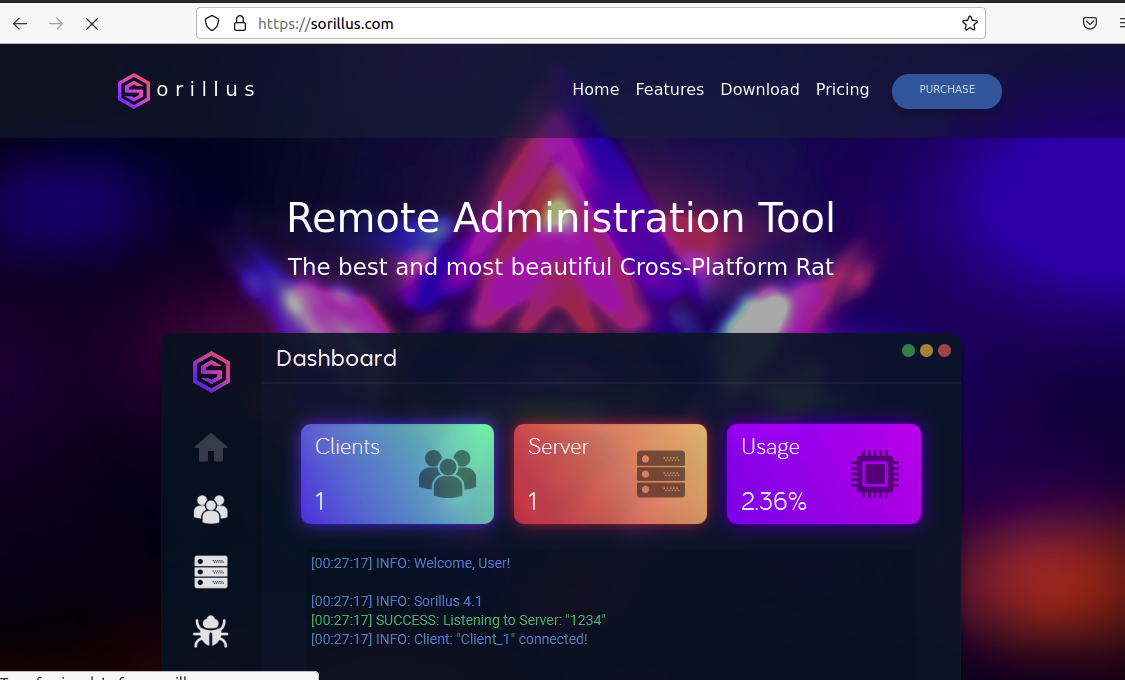The width and height of the screenshot is (1125, 680).
Task: View site security via padlock icon
Action: tap(240, 24)
